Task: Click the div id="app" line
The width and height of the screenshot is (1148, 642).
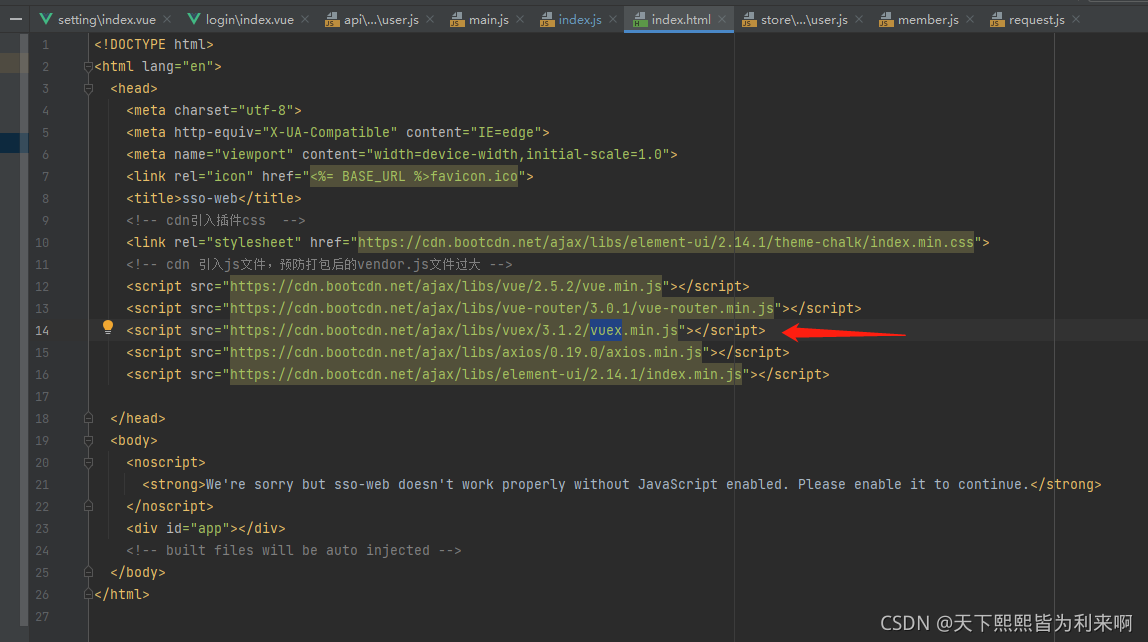Action: point(206,529)
